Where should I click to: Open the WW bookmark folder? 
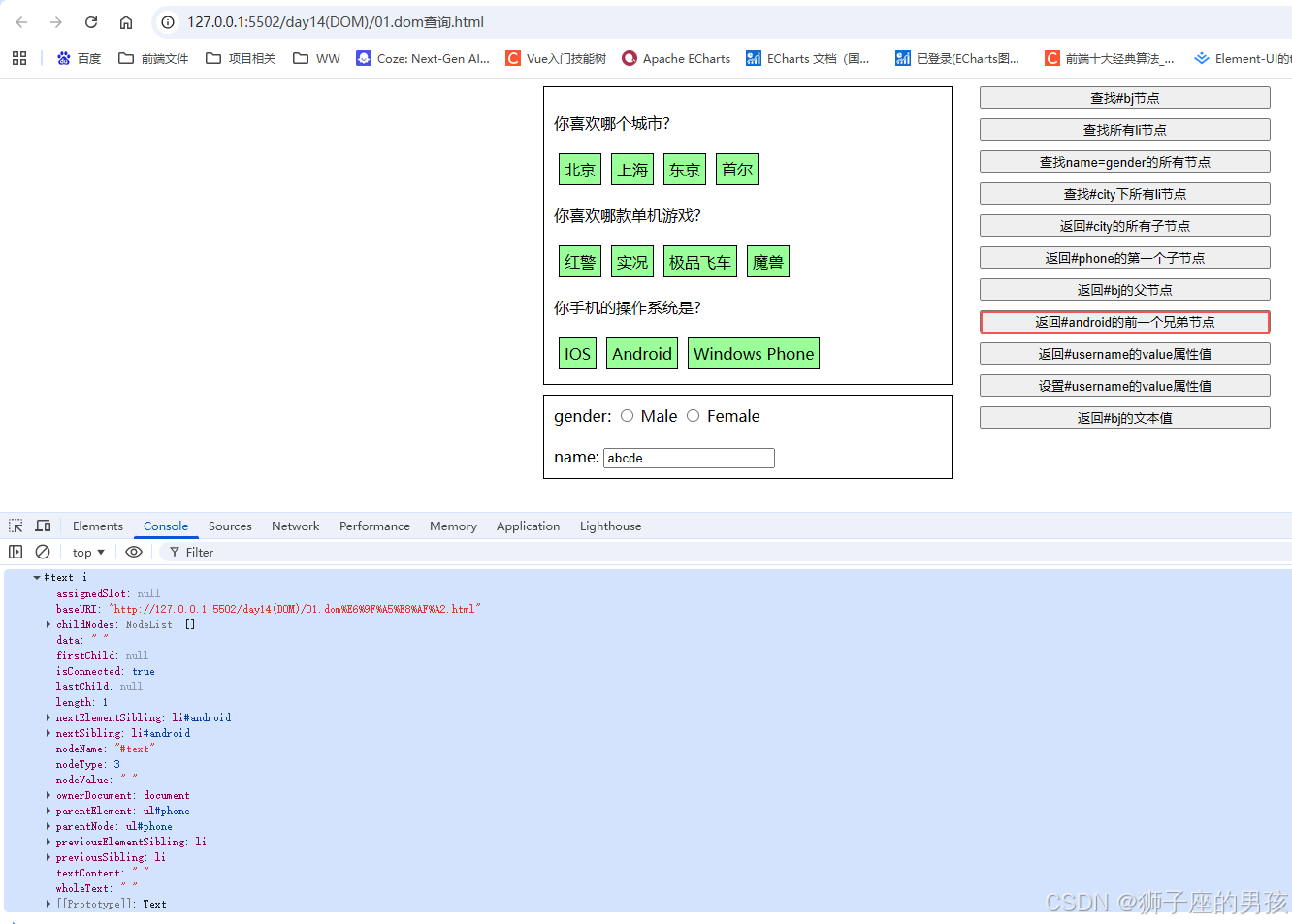316,58
